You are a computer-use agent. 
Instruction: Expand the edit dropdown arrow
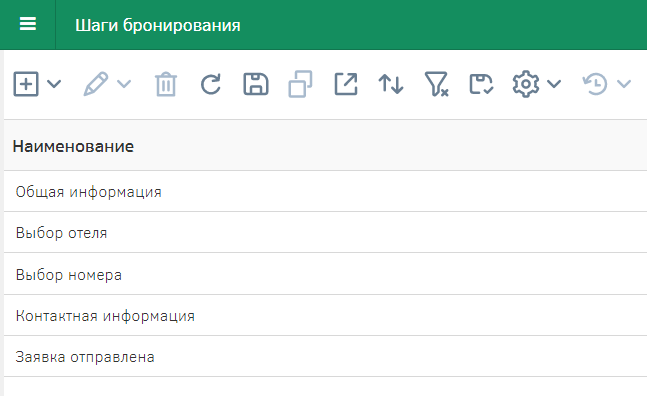(x=124, y=84)
